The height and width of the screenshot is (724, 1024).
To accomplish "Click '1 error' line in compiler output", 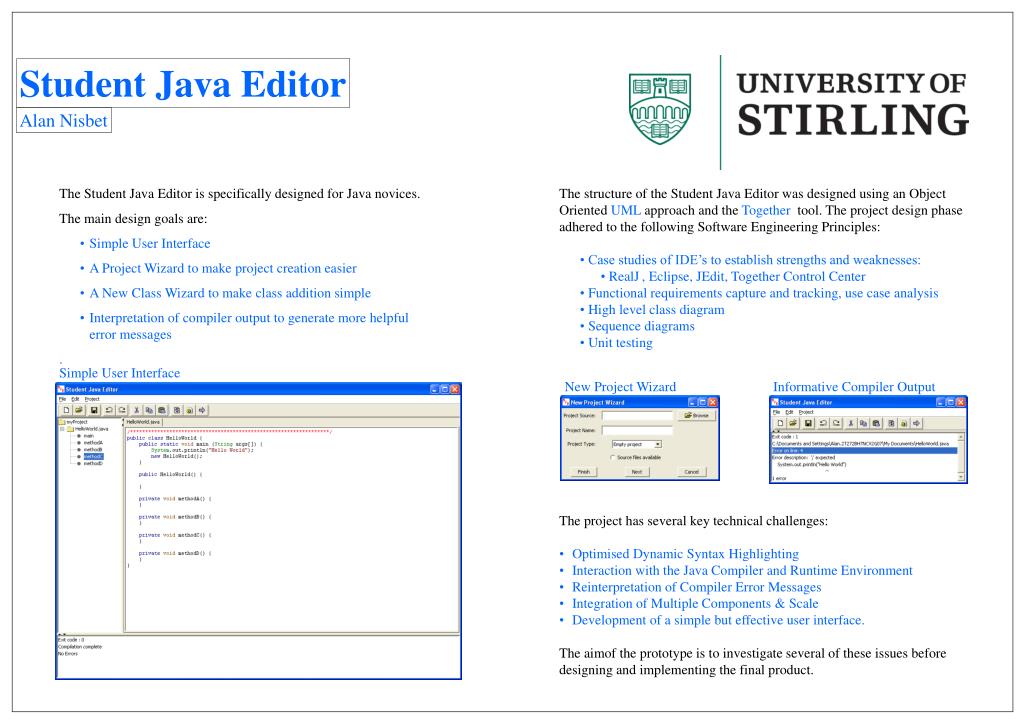I will pos(779,479).
